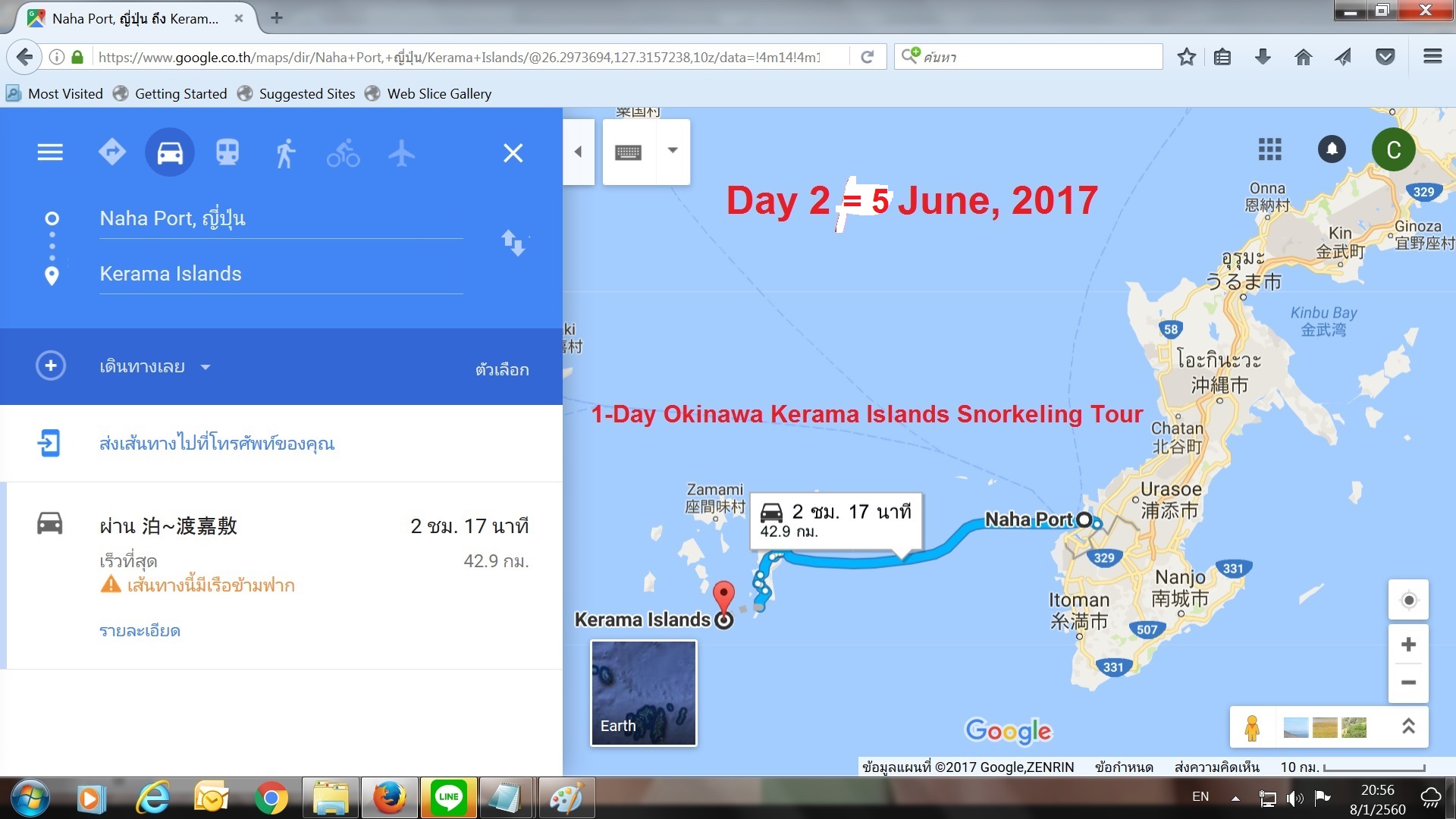Screen dimensions: 1456x819
Task: Open Firefox main menu
Action: 1432,57
